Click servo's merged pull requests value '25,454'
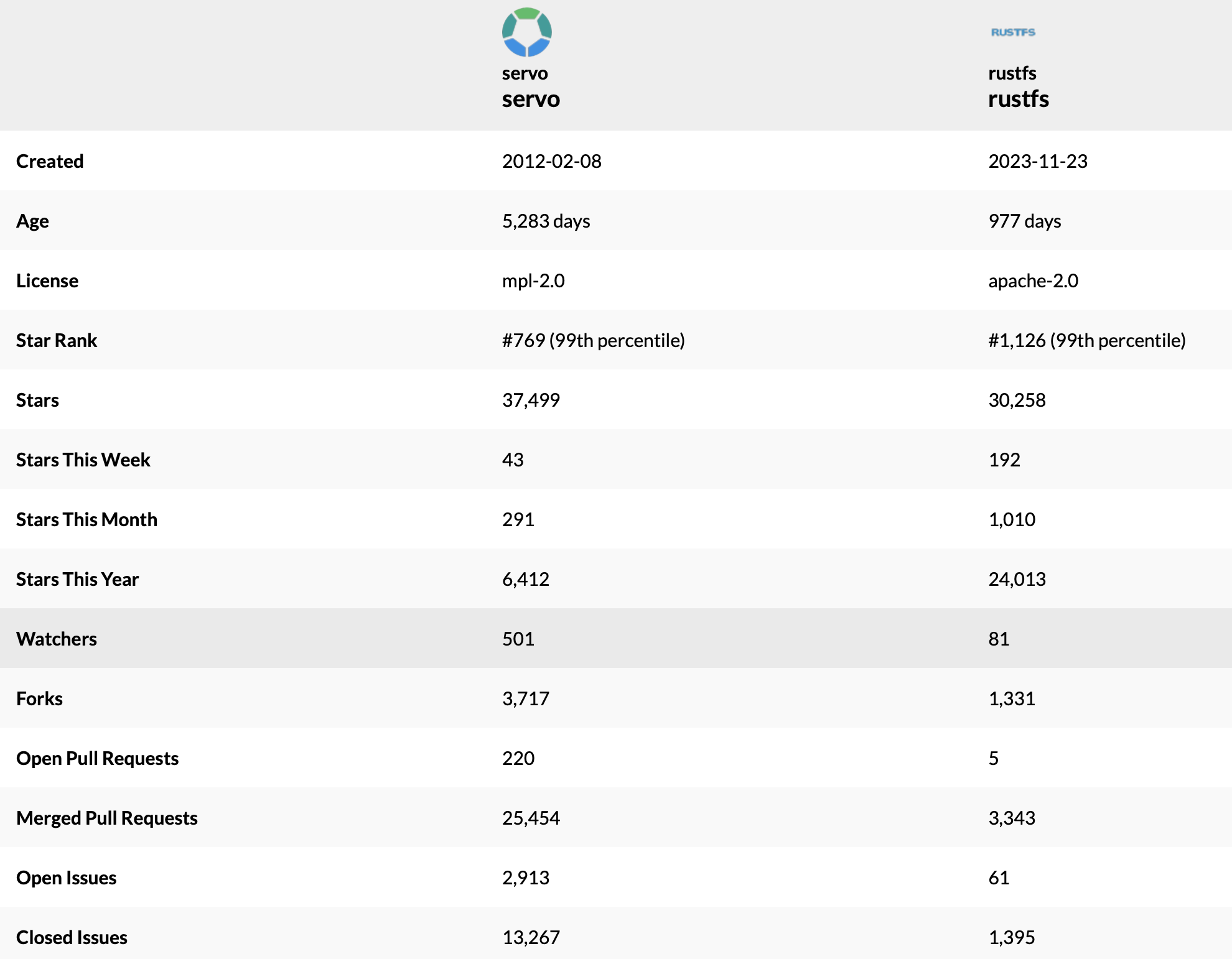Screen dimensions: 1232x959 click(x=531, y=818)
